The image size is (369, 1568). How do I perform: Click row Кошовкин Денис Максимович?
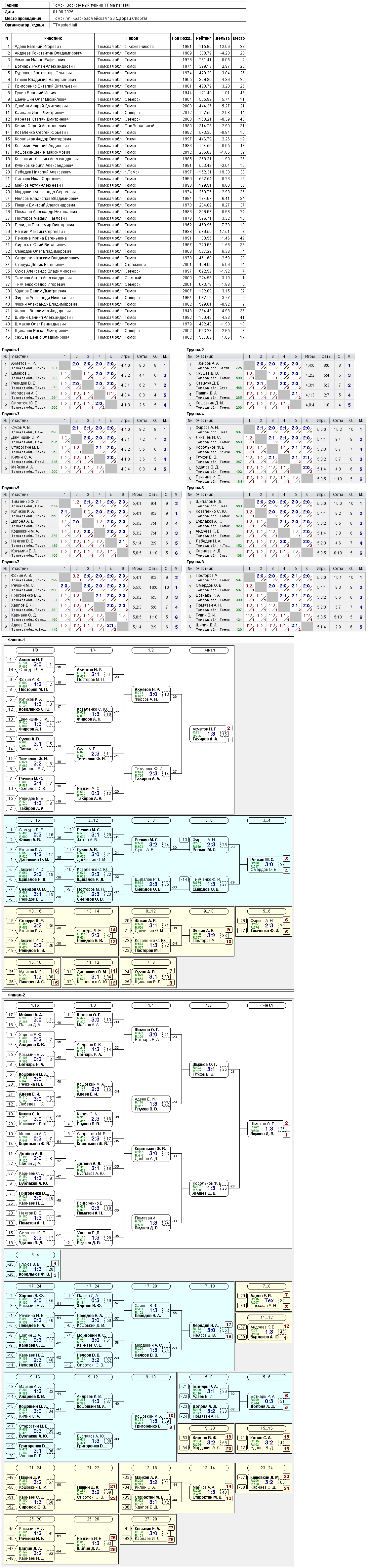124,152
